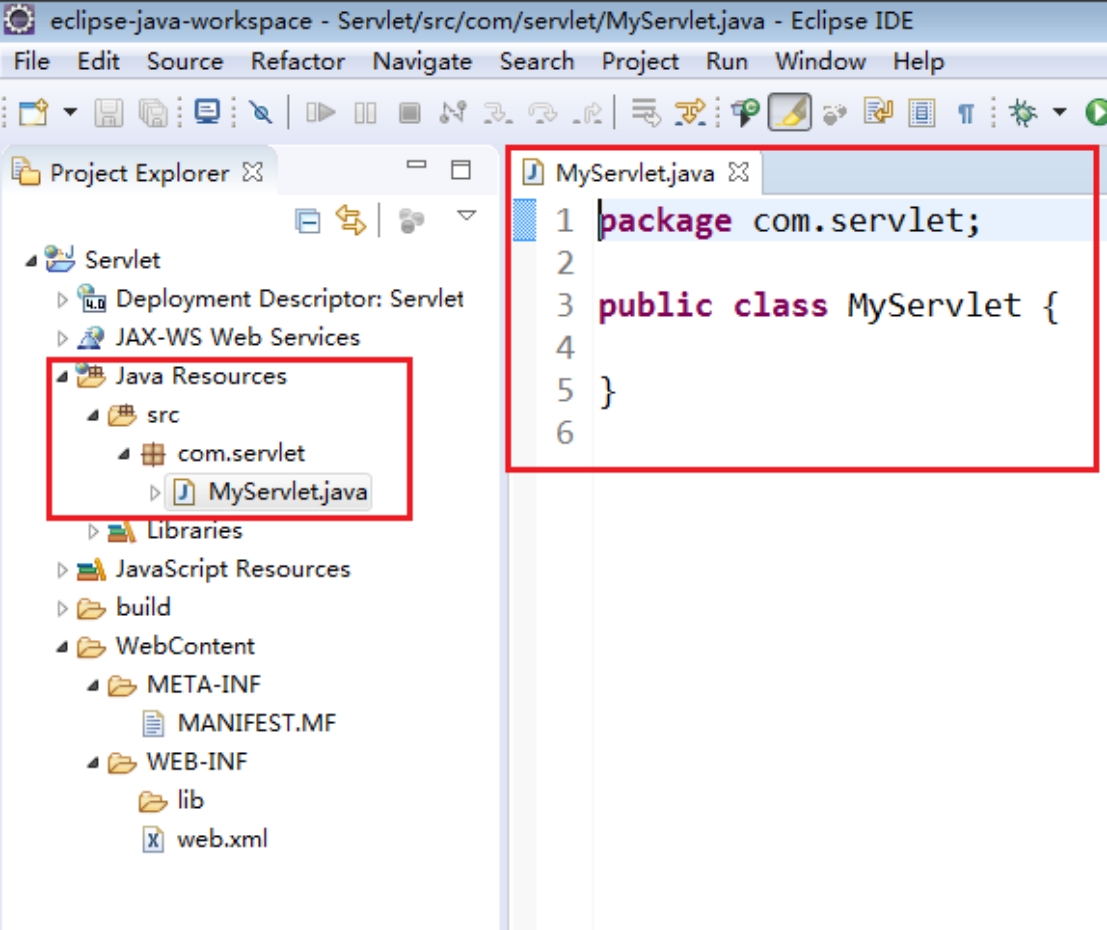
Task: Click the Suspend debug icon
Action: [365, 113]
